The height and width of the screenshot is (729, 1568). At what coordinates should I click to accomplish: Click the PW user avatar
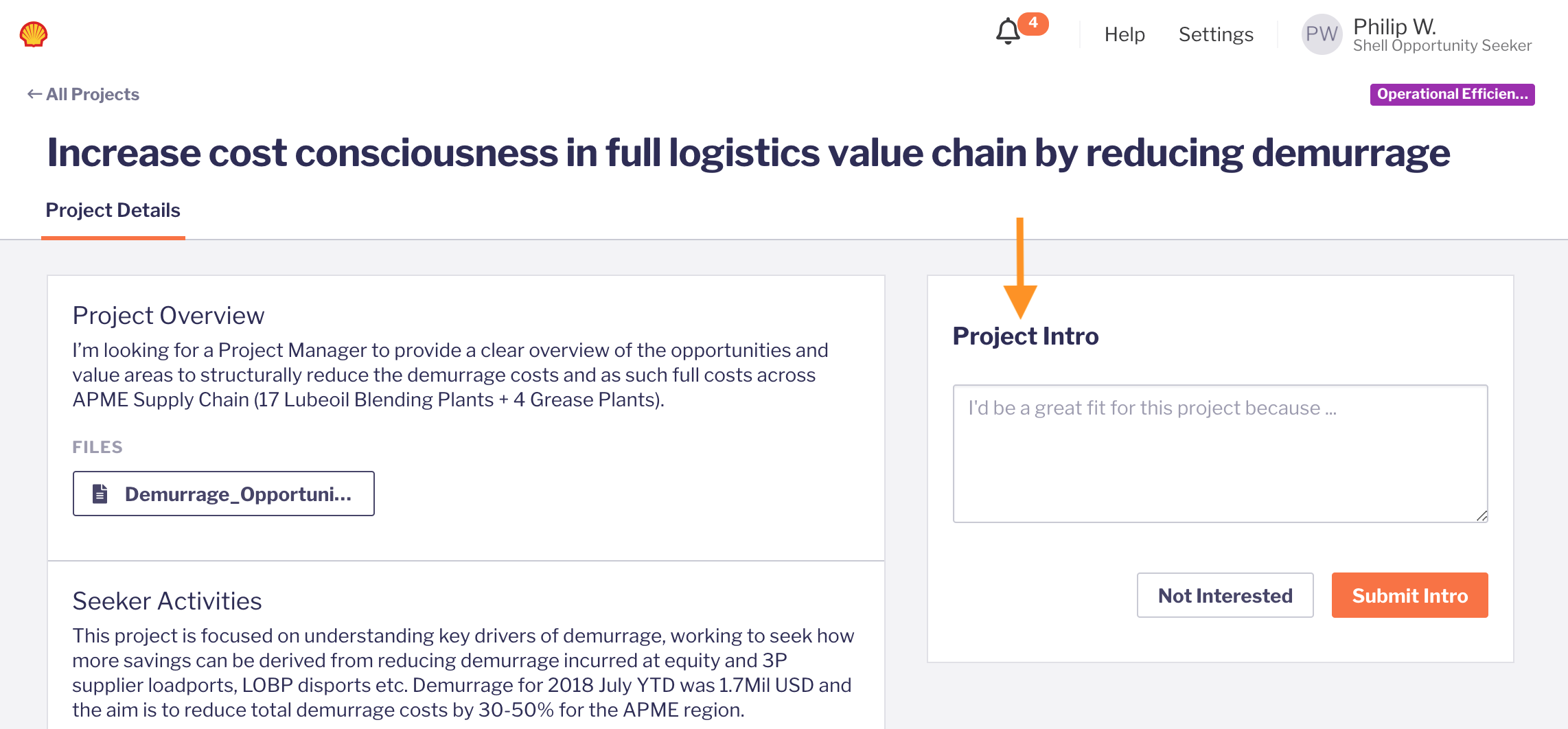click(x=1322, y=34)
